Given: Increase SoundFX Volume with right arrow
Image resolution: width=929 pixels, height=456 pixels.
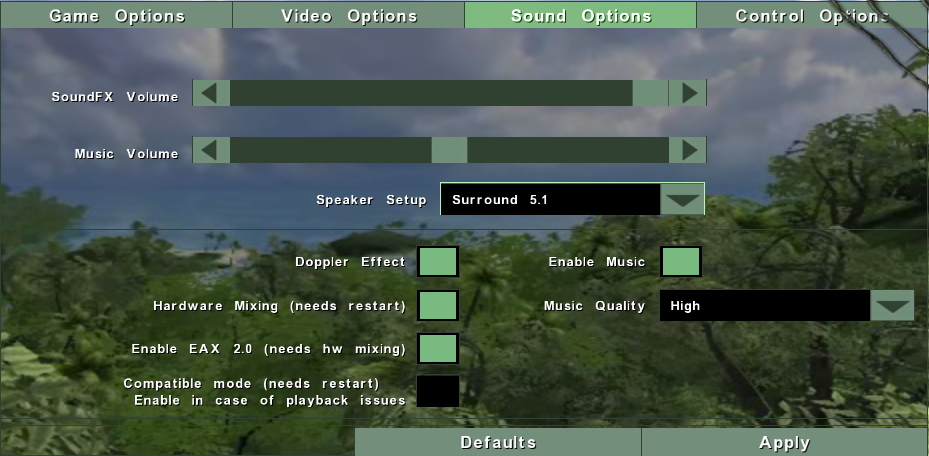Looking at the screenshot, I should point(687,93).
